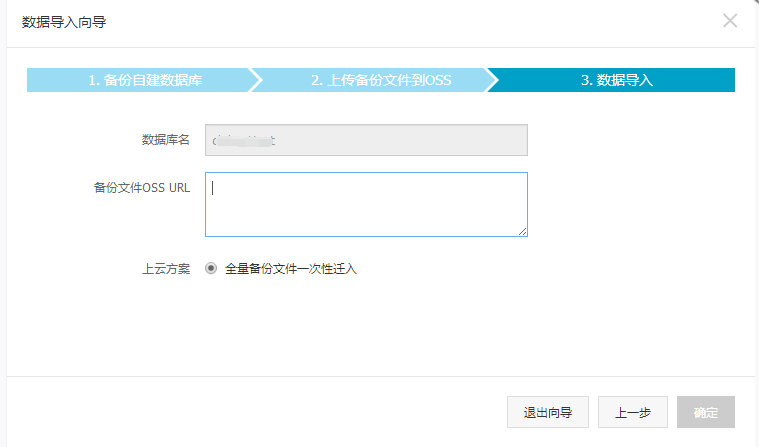Confirm import with the 确定 button

click(x=706, y=412)
